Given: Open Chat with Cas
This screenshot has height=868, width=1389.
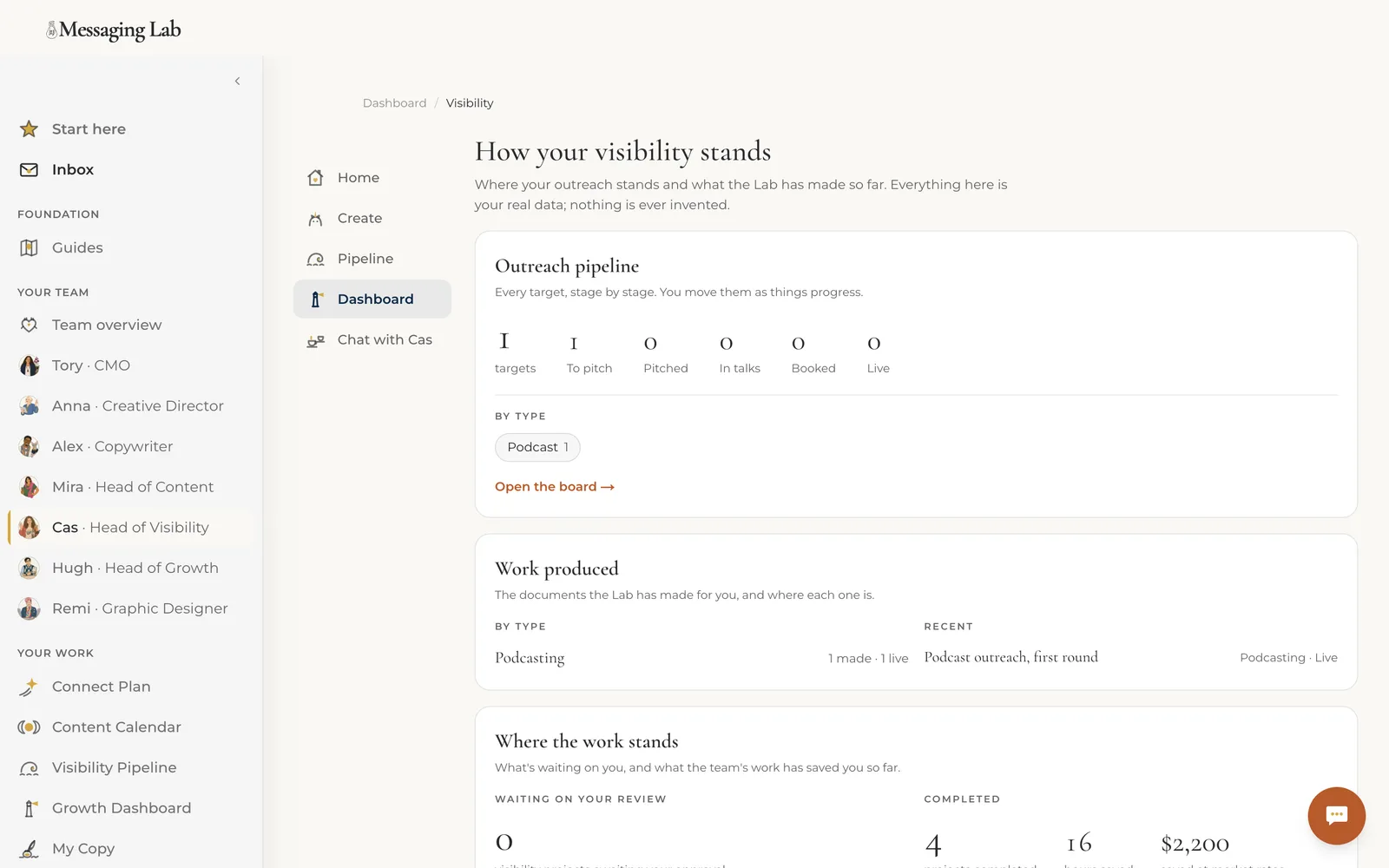Looking at the screenshot, I should pyautogui.click(x=372, y=340).
